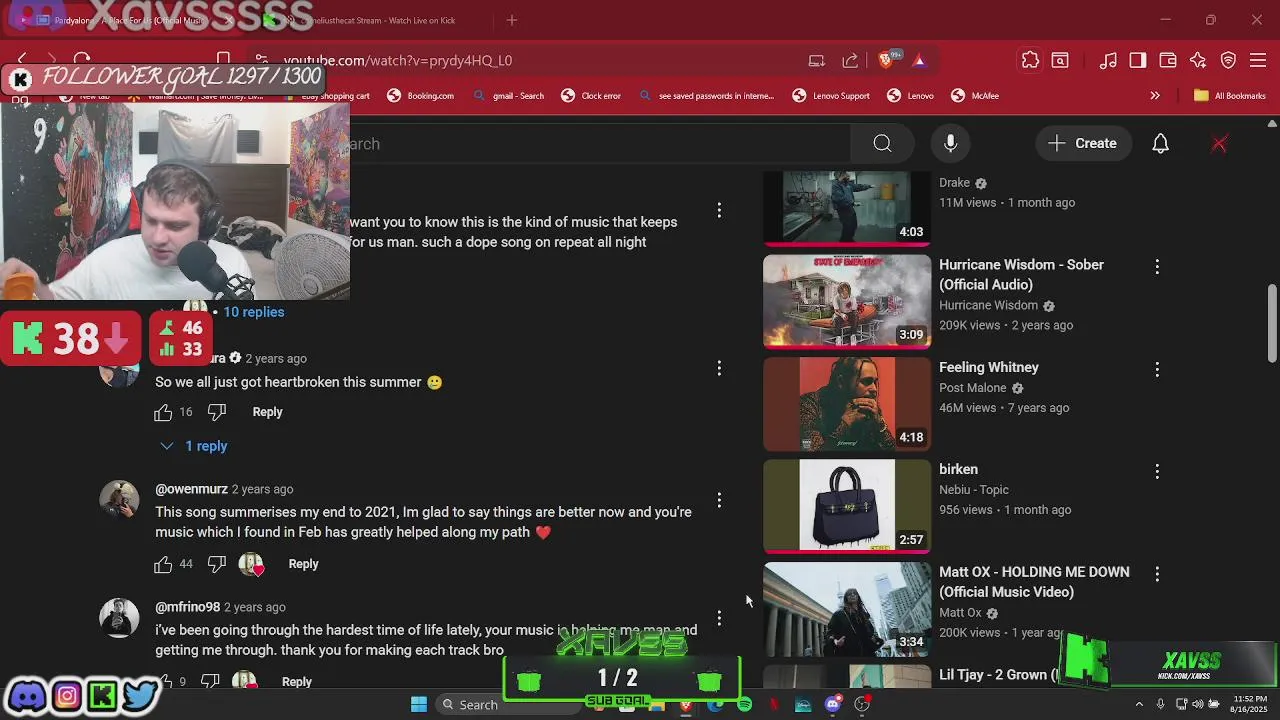The width and height of the screenshot is (1280, 720).
Task: Open the Clock error bookmark
Action: click(591, 96)
